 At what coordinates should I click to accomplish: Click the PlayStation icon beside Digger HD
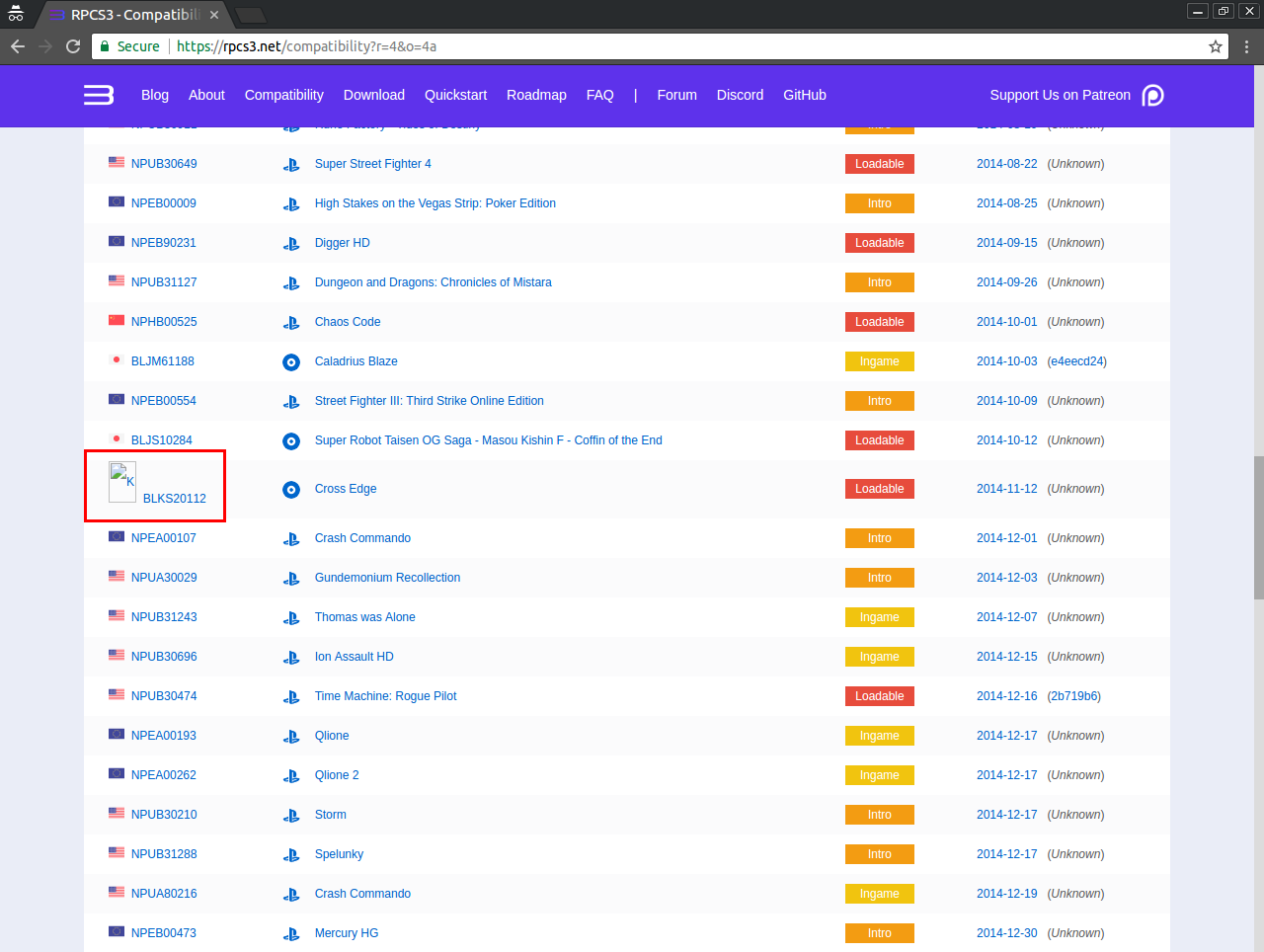(x=291, y=244)
